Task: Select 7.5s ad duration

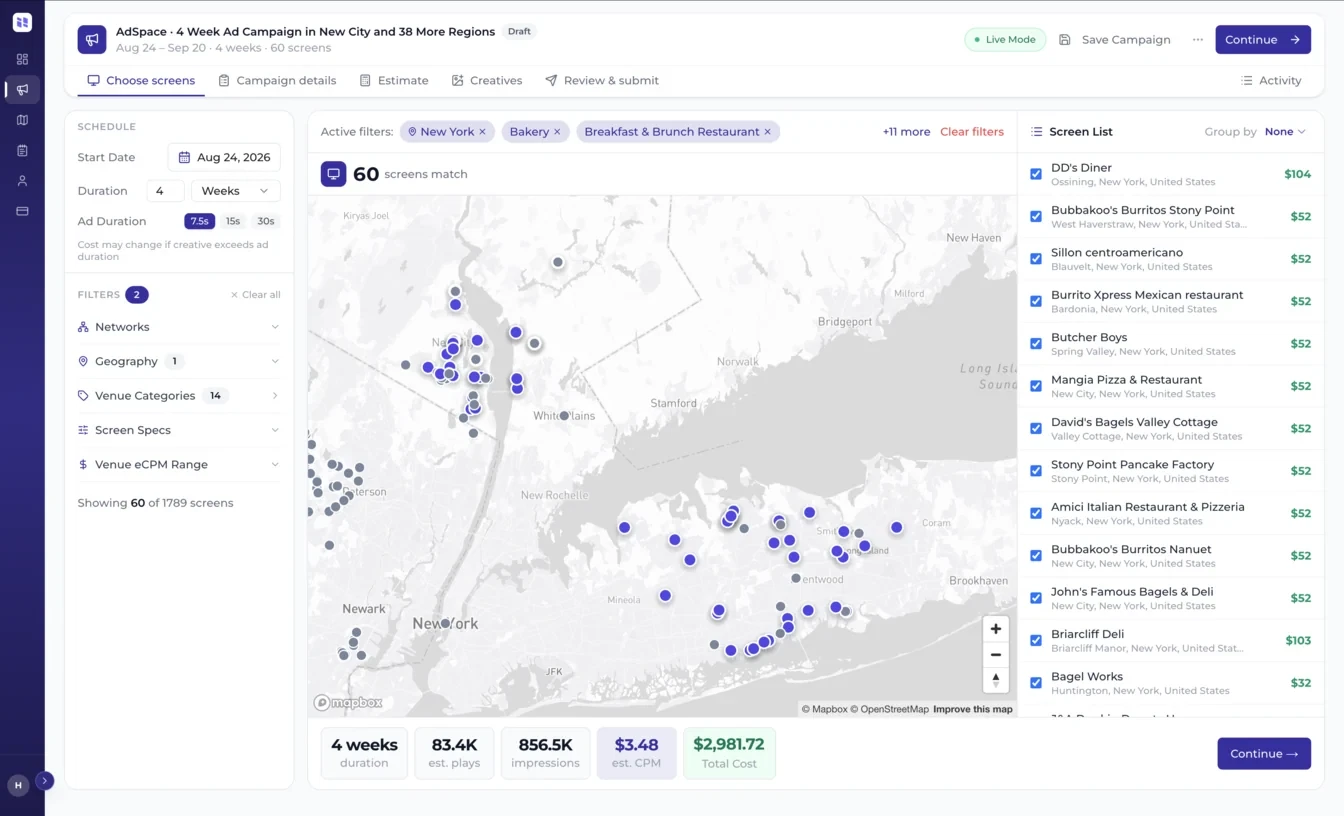Action: point(199,221)
